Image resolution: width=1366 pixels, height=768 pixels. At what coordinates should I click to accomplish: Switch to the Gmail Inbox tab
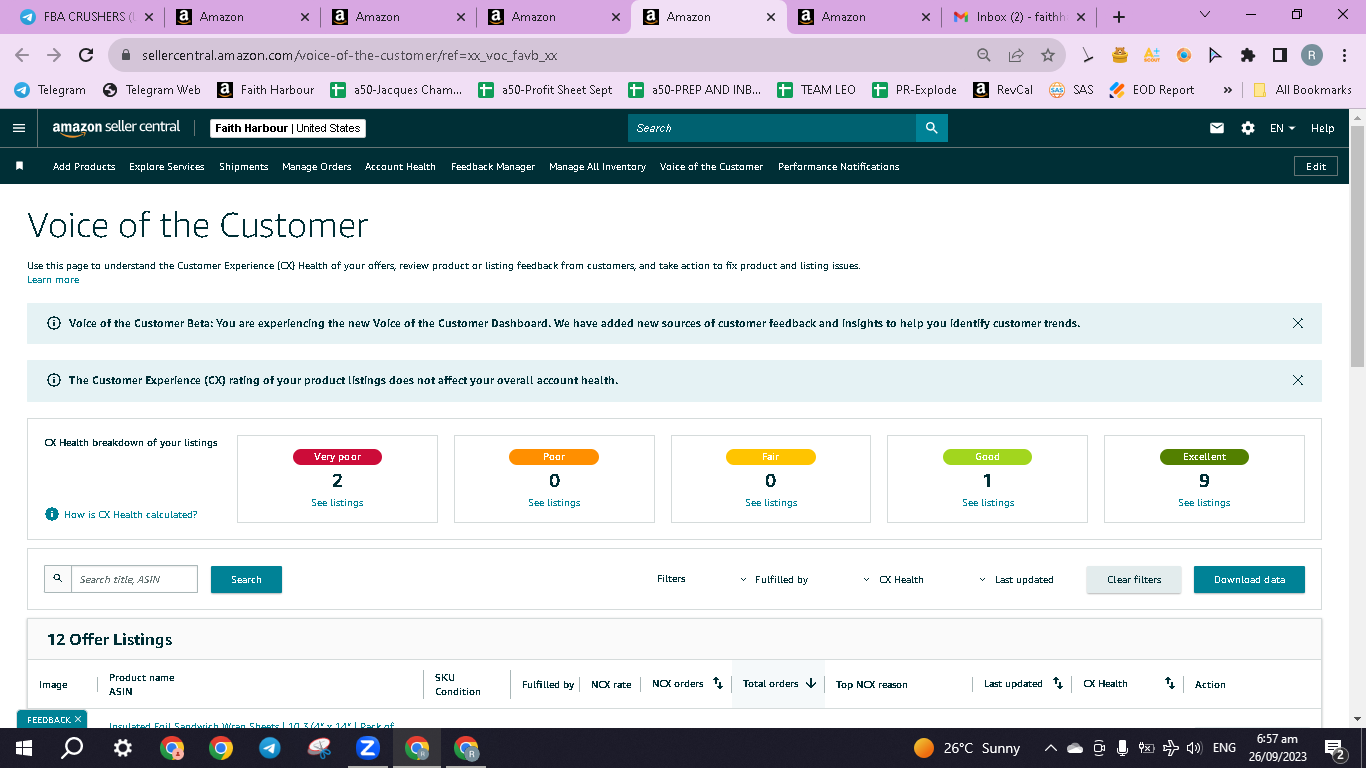[1021, 17]
